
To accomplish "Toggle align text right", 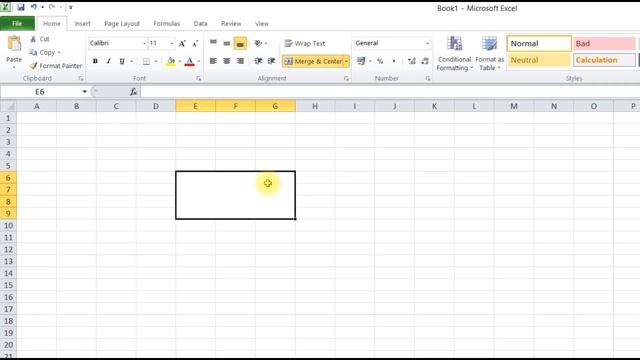I will (240, 61).
